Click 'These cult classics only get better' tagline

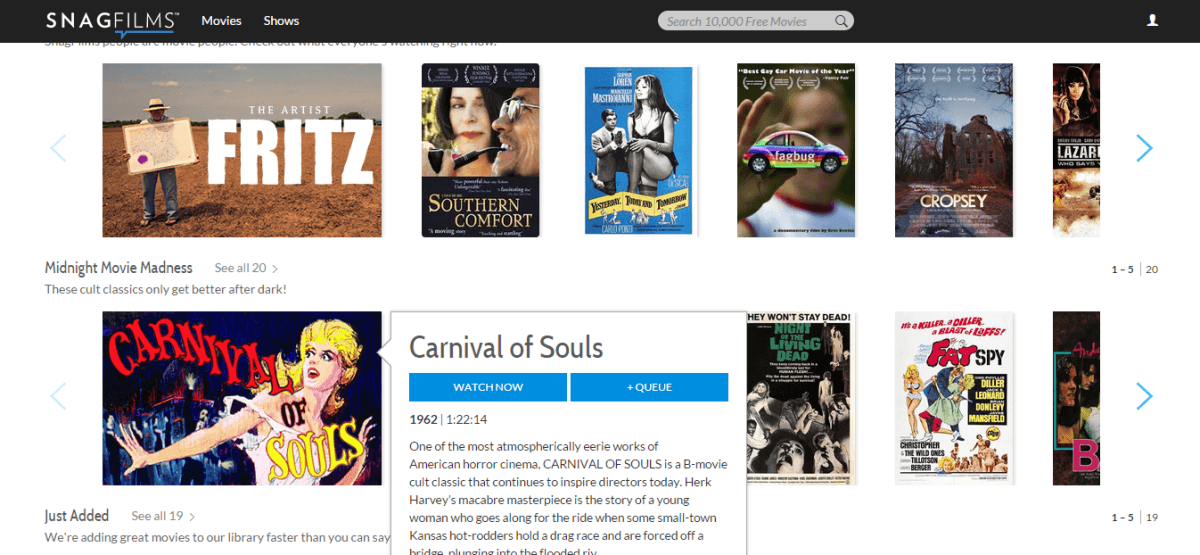click(x=165, y=289)
